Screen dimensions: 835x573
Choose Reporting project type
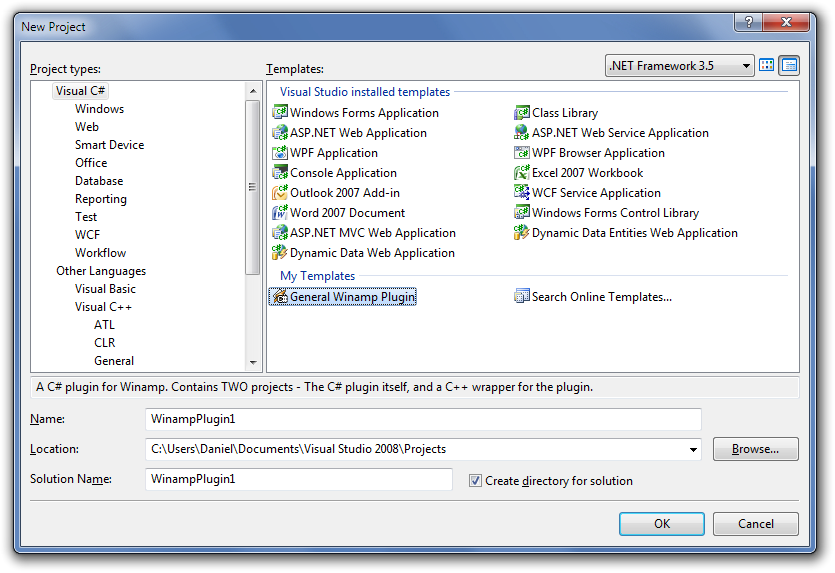coord(101,199)
